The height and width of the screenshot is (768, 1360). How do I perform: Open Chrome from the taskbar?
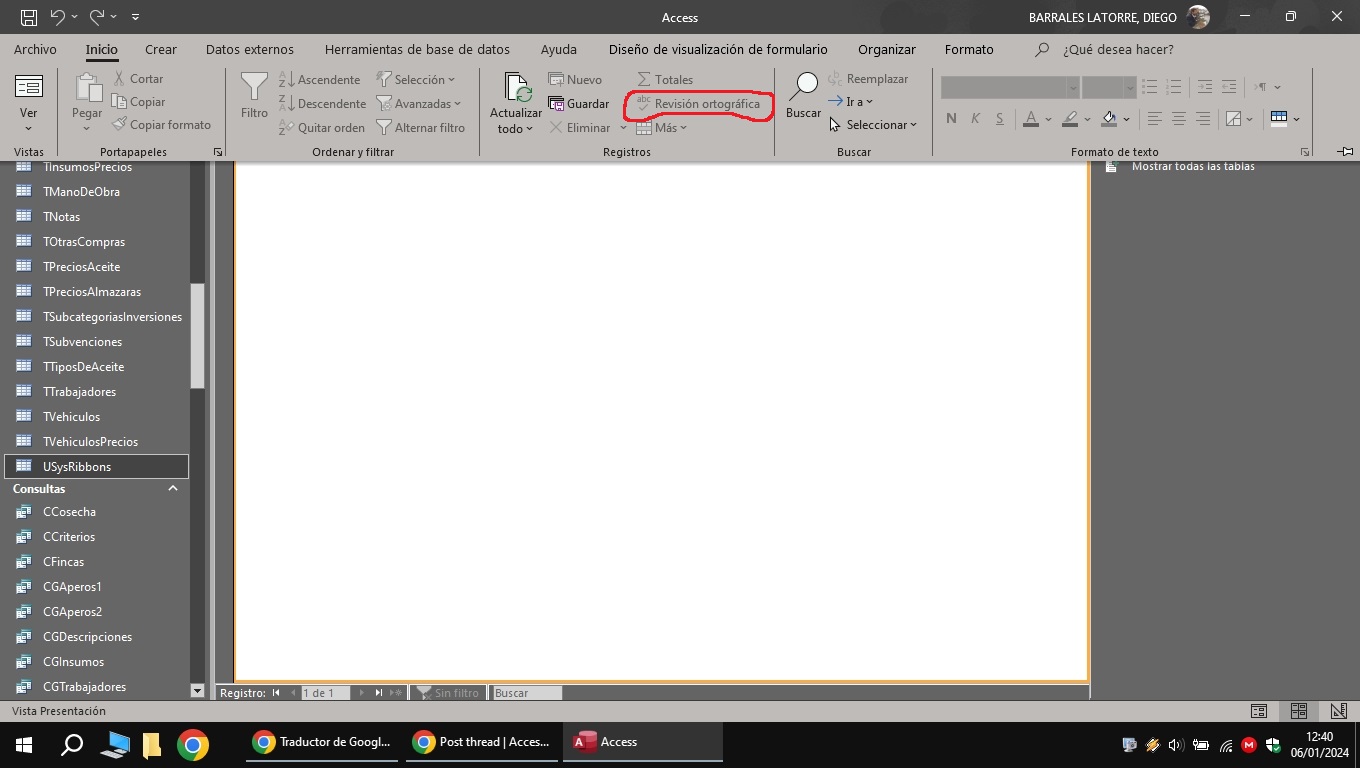pos(193,745)
